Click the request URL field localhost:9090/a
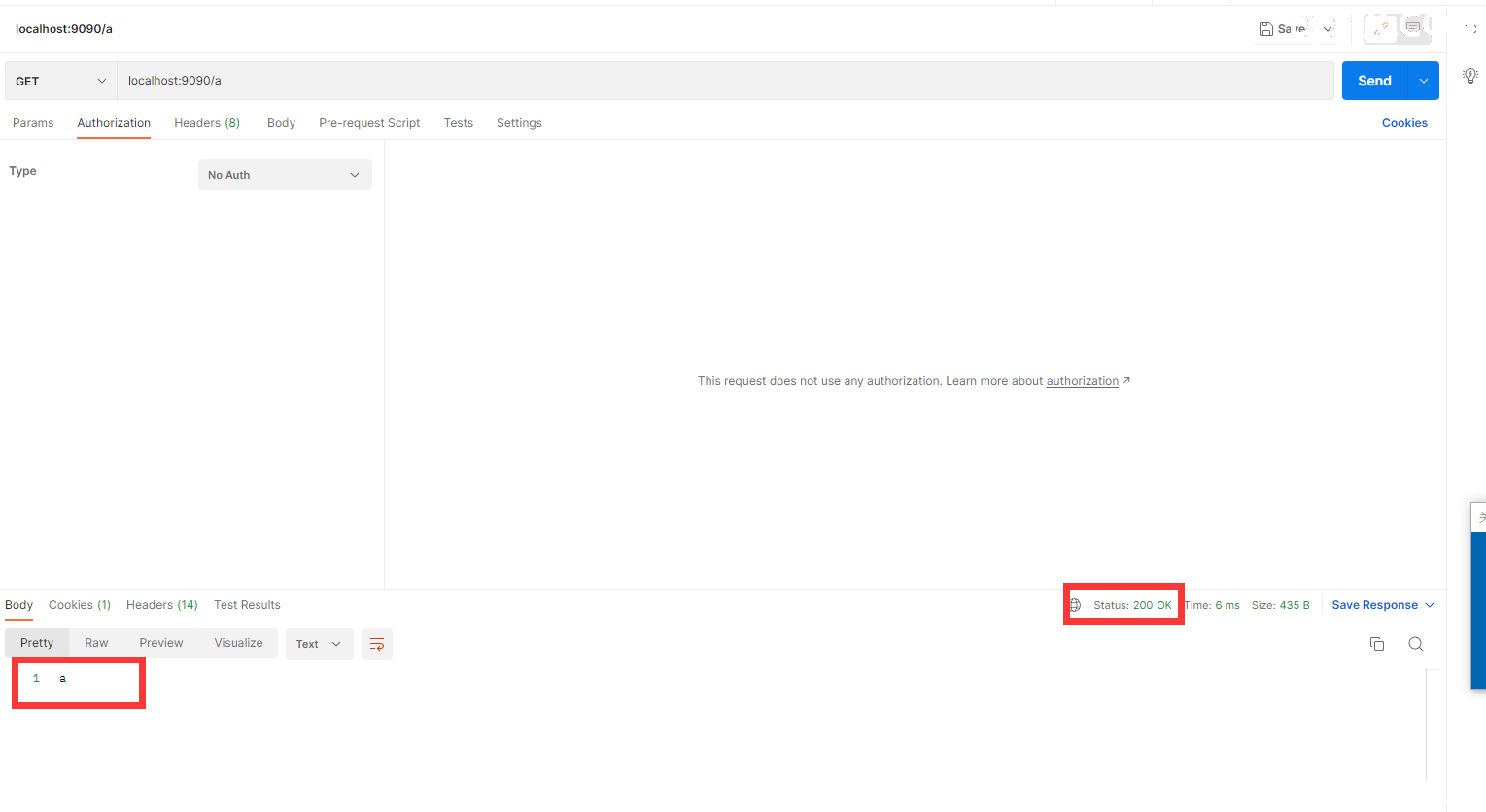Image resolution: width=1486 pixels, height=812 pixels. coord(725,81)
